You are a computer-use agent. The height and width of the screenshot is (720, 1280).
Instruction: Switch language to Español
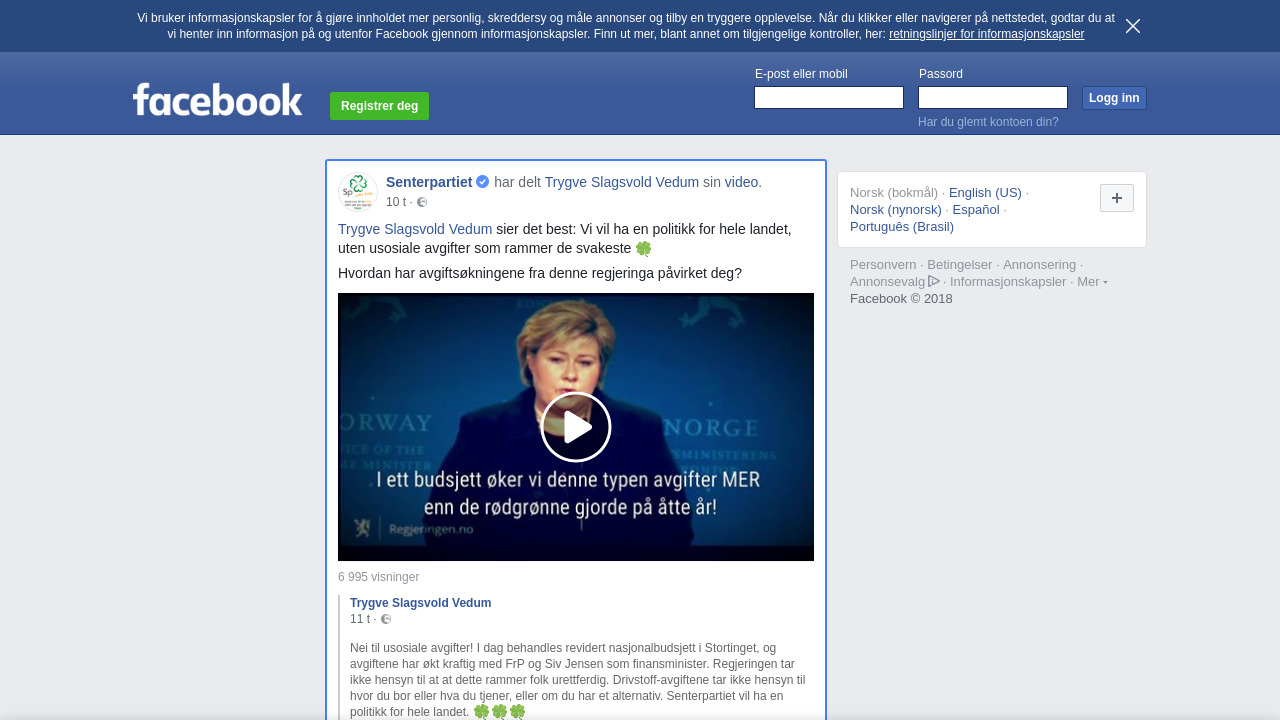(x=976, y=210)
